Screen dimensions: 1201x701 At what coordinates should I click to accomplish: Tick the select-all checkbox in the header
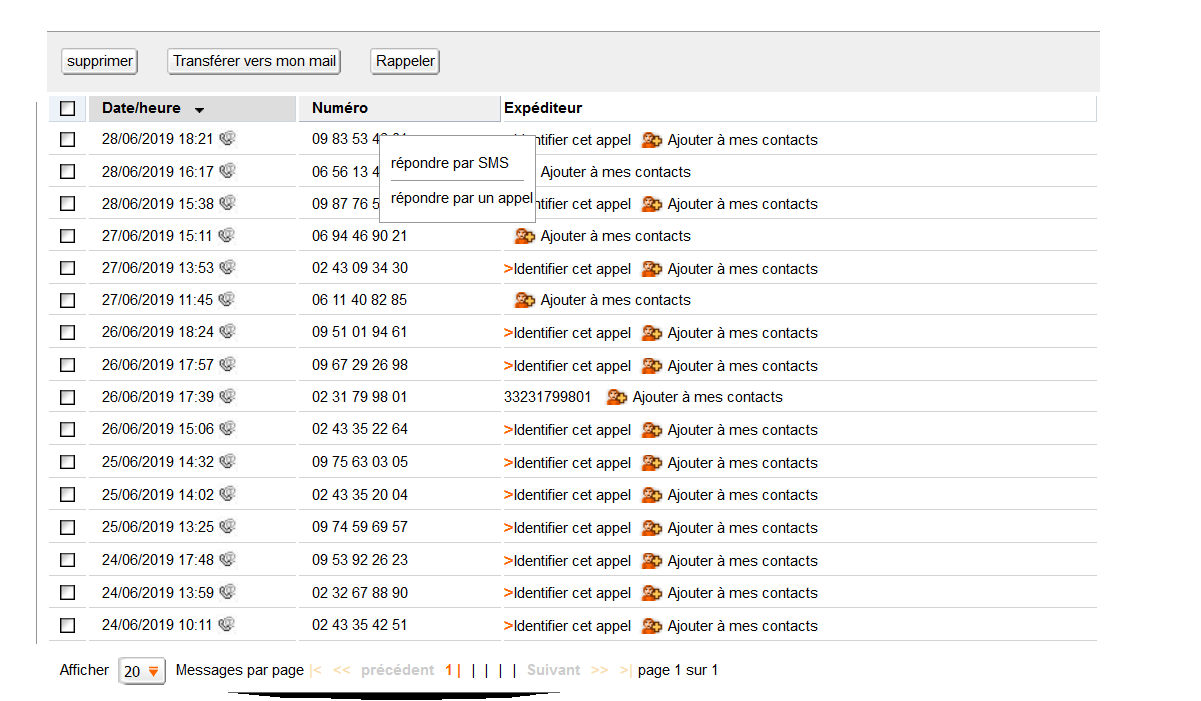tap(67, 108)
